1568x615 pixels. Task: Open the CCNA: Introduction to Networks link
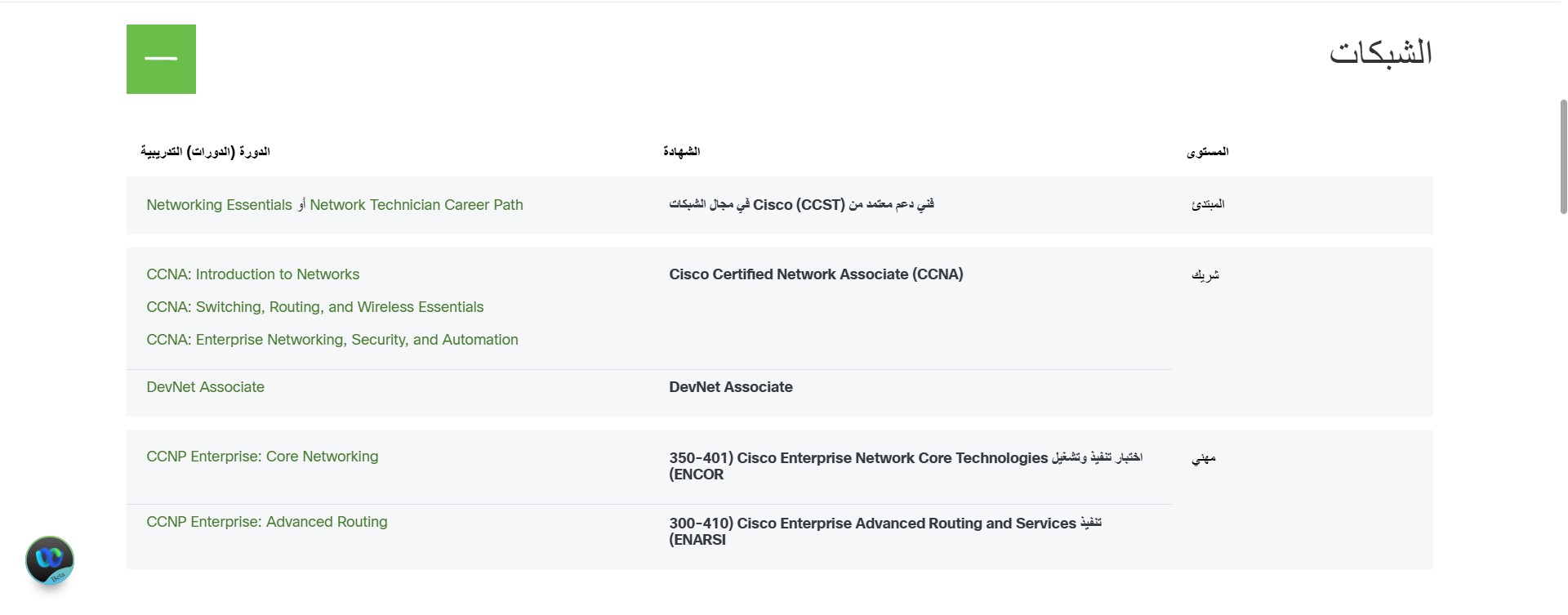(253, 274)
